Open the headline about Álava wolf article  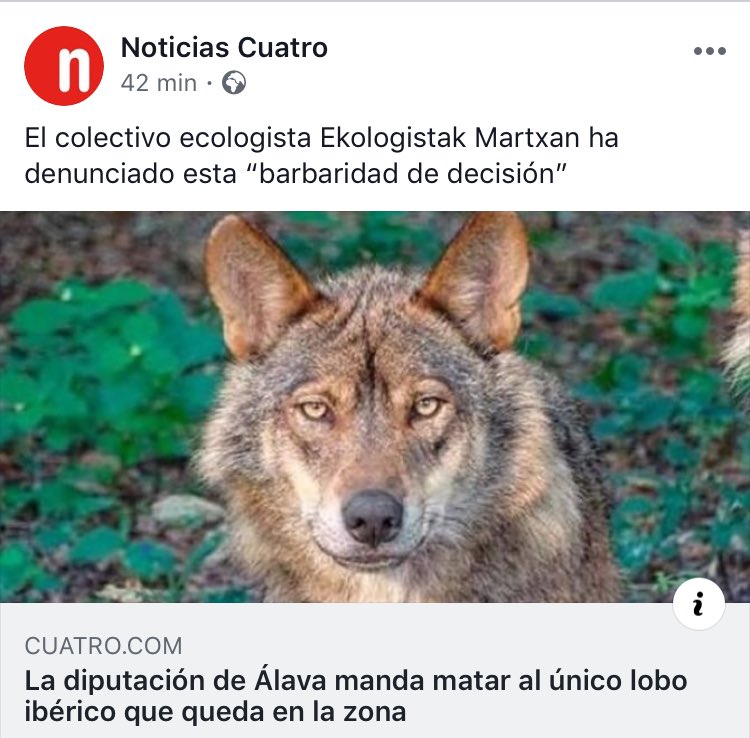[x=356, y=696]
